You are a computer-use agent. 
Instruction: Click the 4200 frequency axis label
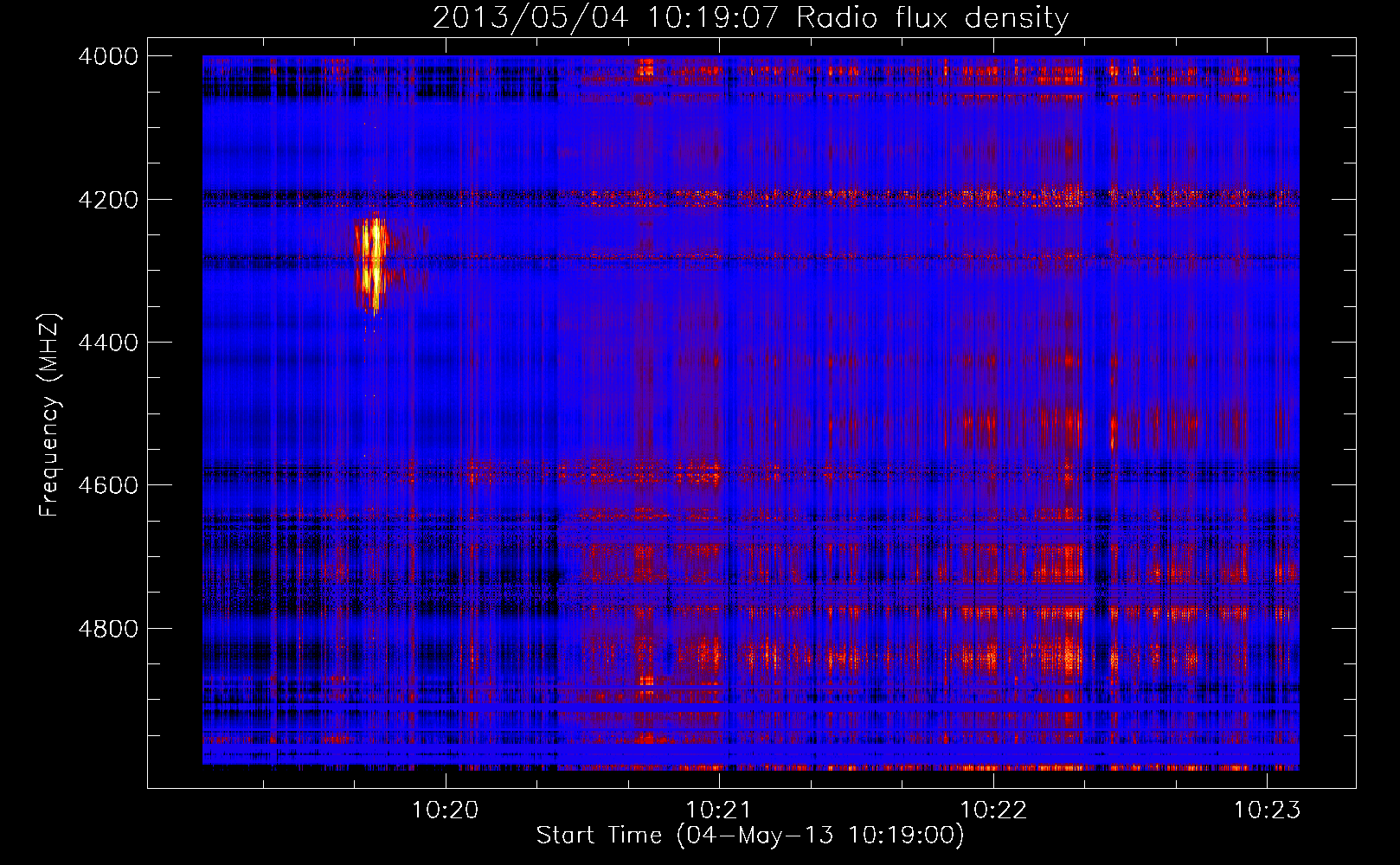108,200
